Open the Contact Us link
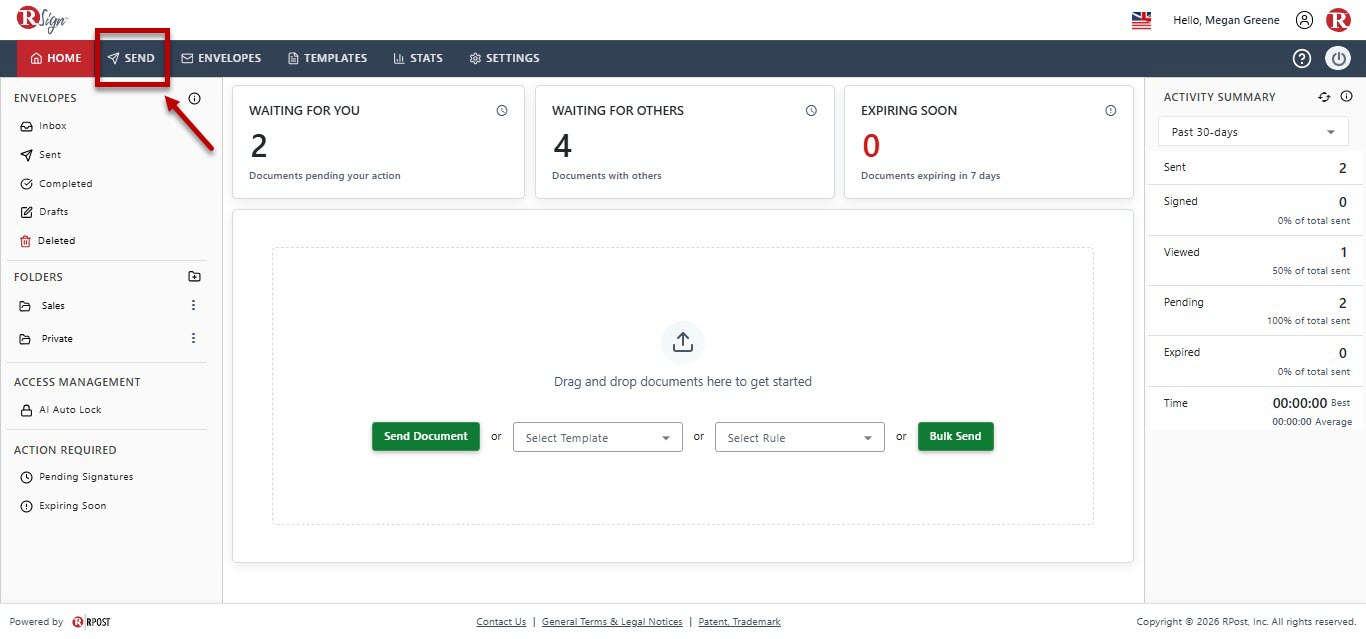1366x639 pixels. click(501, 622)
